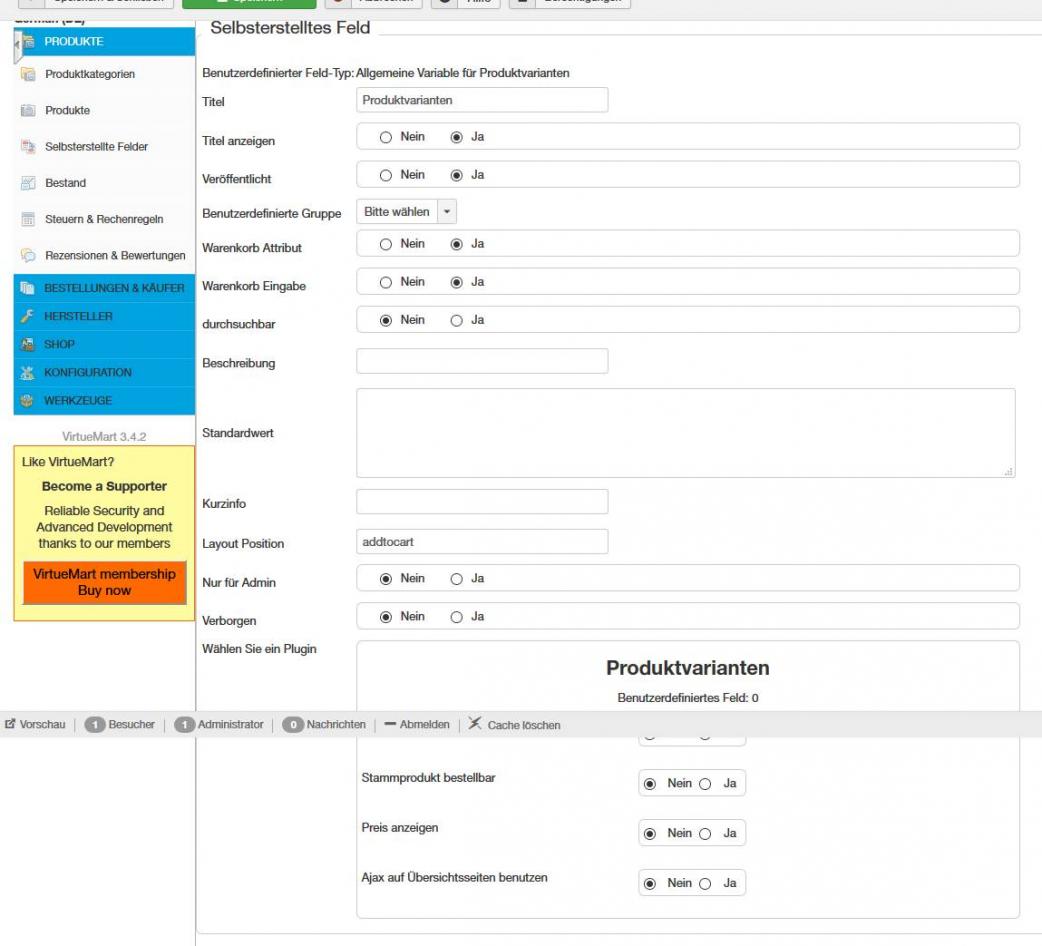
Task: Click the VirtueMart membership Buy now button
Action: [104, 583]
